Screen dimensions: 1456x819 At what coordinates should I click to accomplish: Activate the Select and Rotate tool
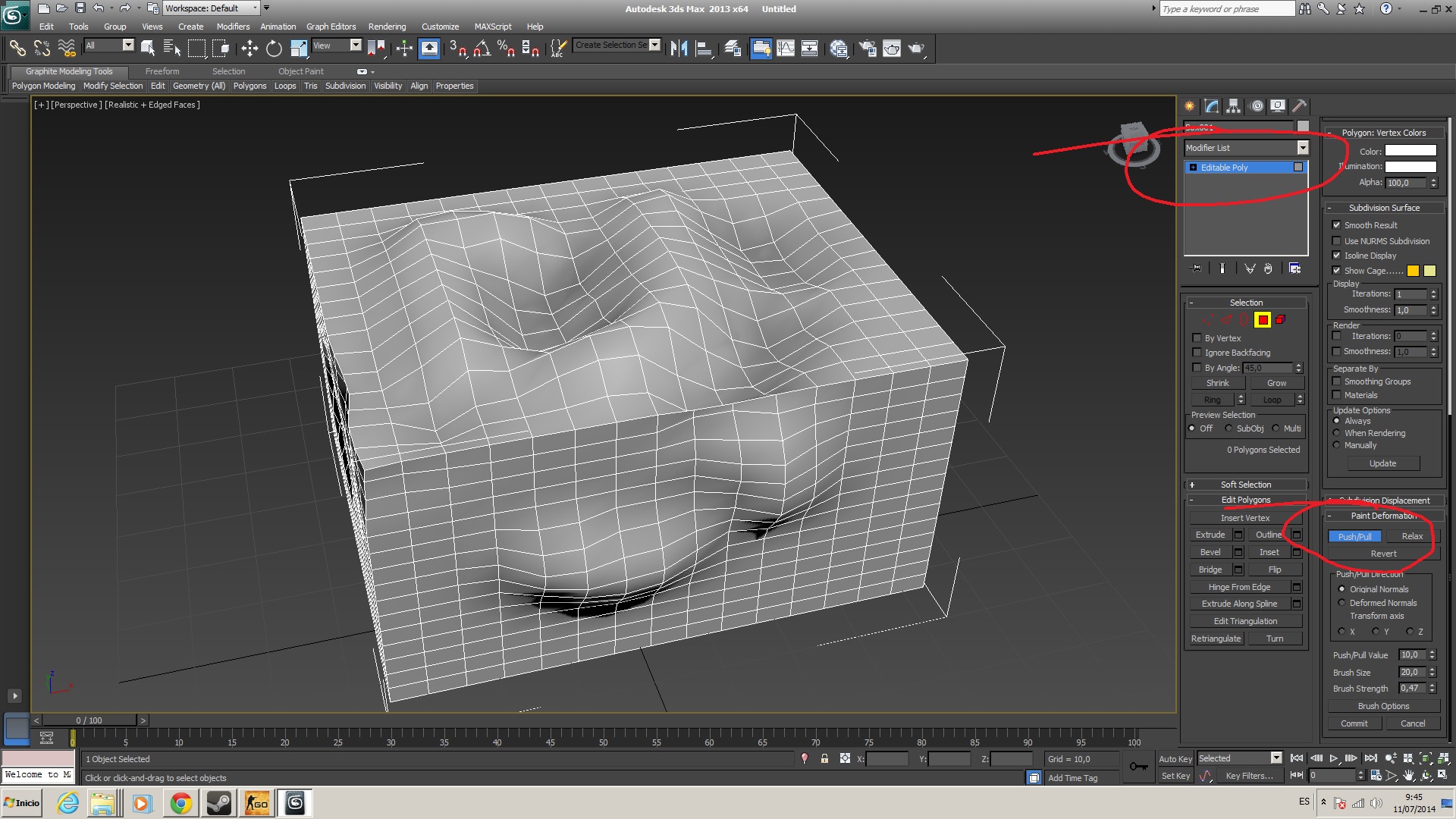[274, 49]
